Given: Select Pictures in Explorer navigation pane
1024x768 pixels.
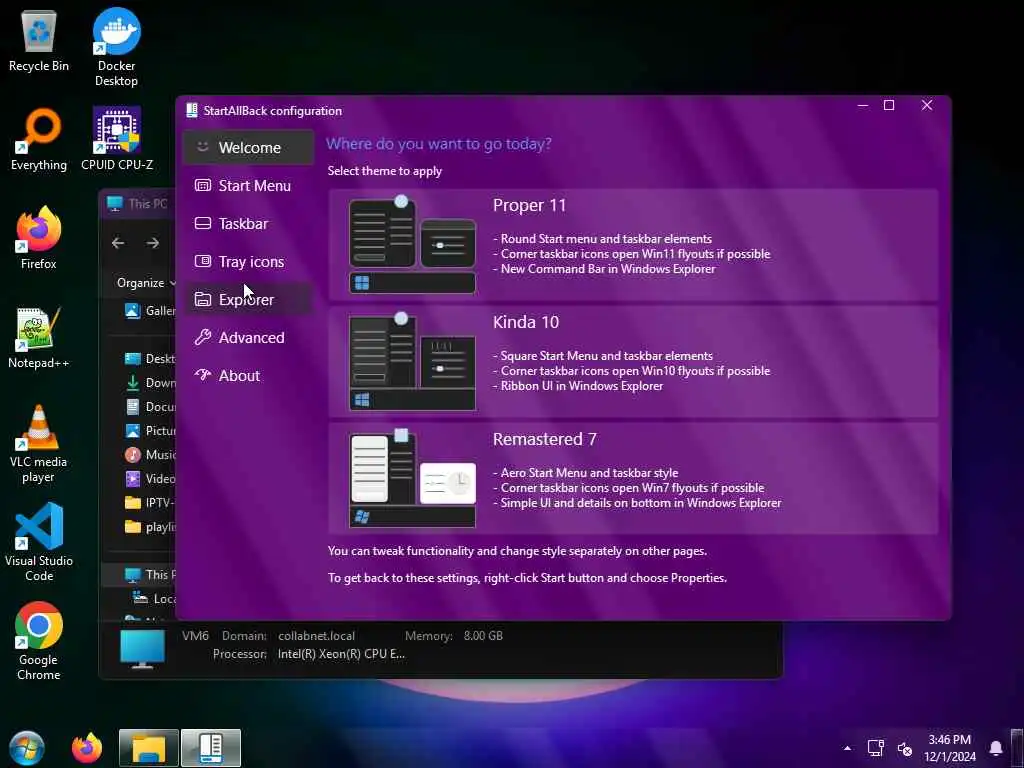Looking at the screenshot, I should 149,430.
